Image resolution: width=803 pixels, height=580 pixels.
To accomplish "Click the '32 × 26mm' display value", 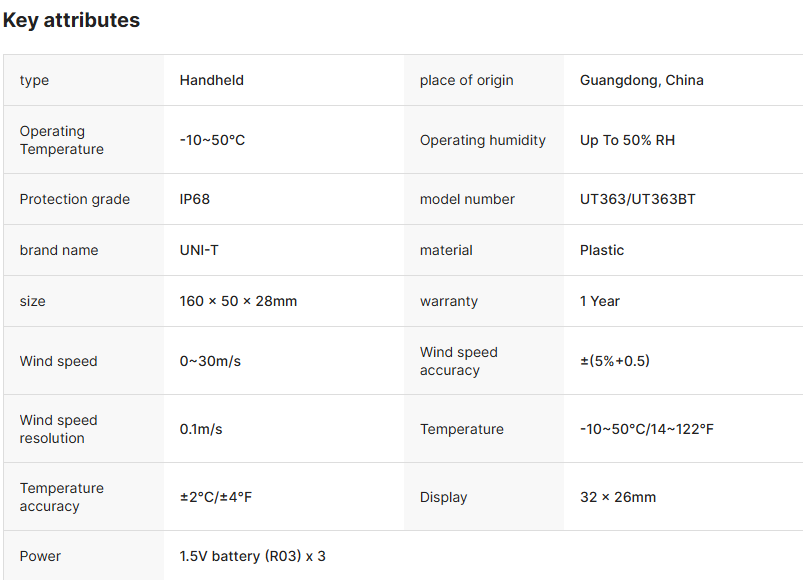I will (x=618, y=497).
